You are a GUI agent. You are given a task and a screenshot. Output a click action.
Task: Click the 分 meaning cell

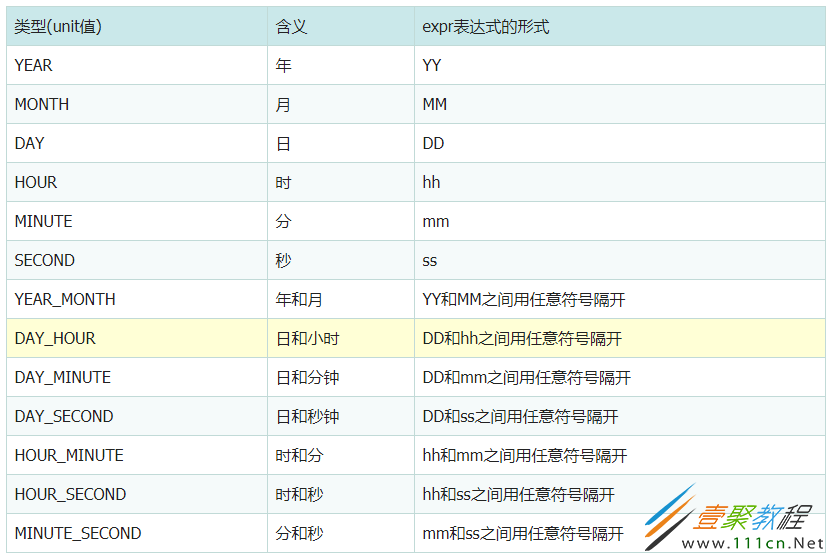(341, 221)
